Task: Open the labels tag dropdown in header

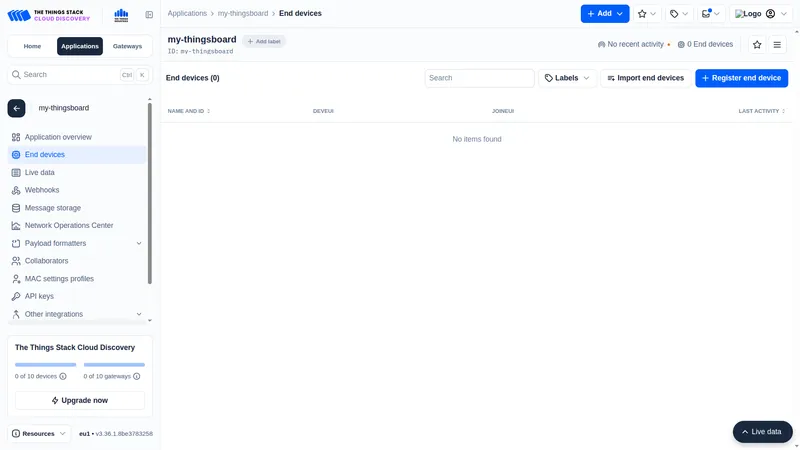Action: pos(679,14)
